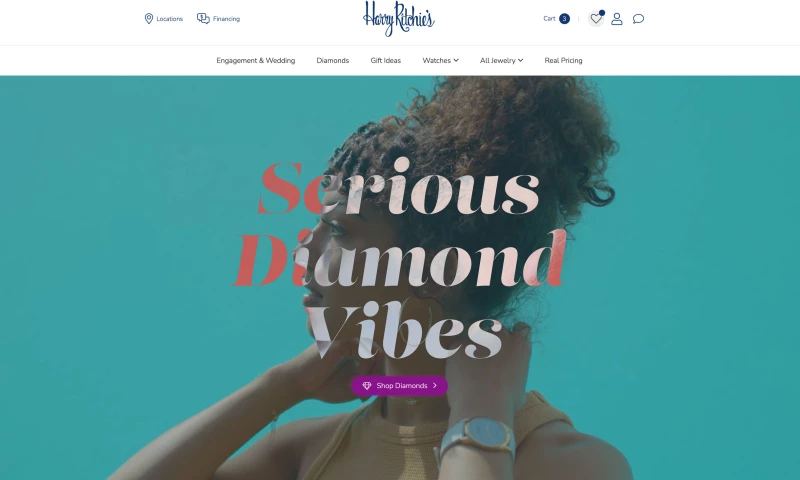
Task: Expand the chevron beside Watches
Action: (456, 60)
